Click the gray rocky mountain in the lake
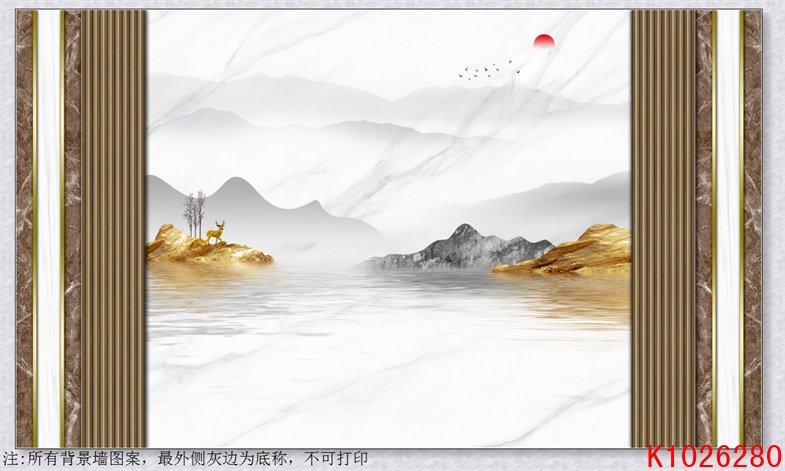785x471 pixels. click(458, 248)
